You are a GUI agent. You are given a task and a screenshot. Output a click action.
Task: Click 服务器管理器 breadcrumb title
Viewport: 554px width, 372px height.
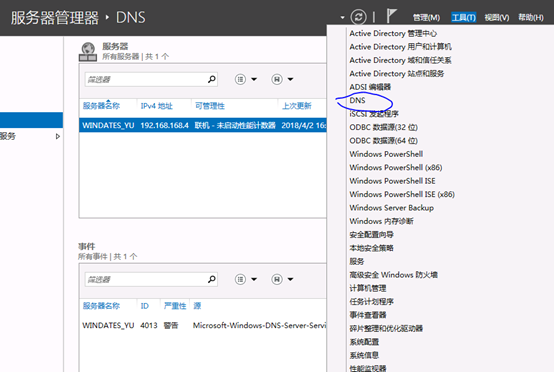click(x=54, y=18)
